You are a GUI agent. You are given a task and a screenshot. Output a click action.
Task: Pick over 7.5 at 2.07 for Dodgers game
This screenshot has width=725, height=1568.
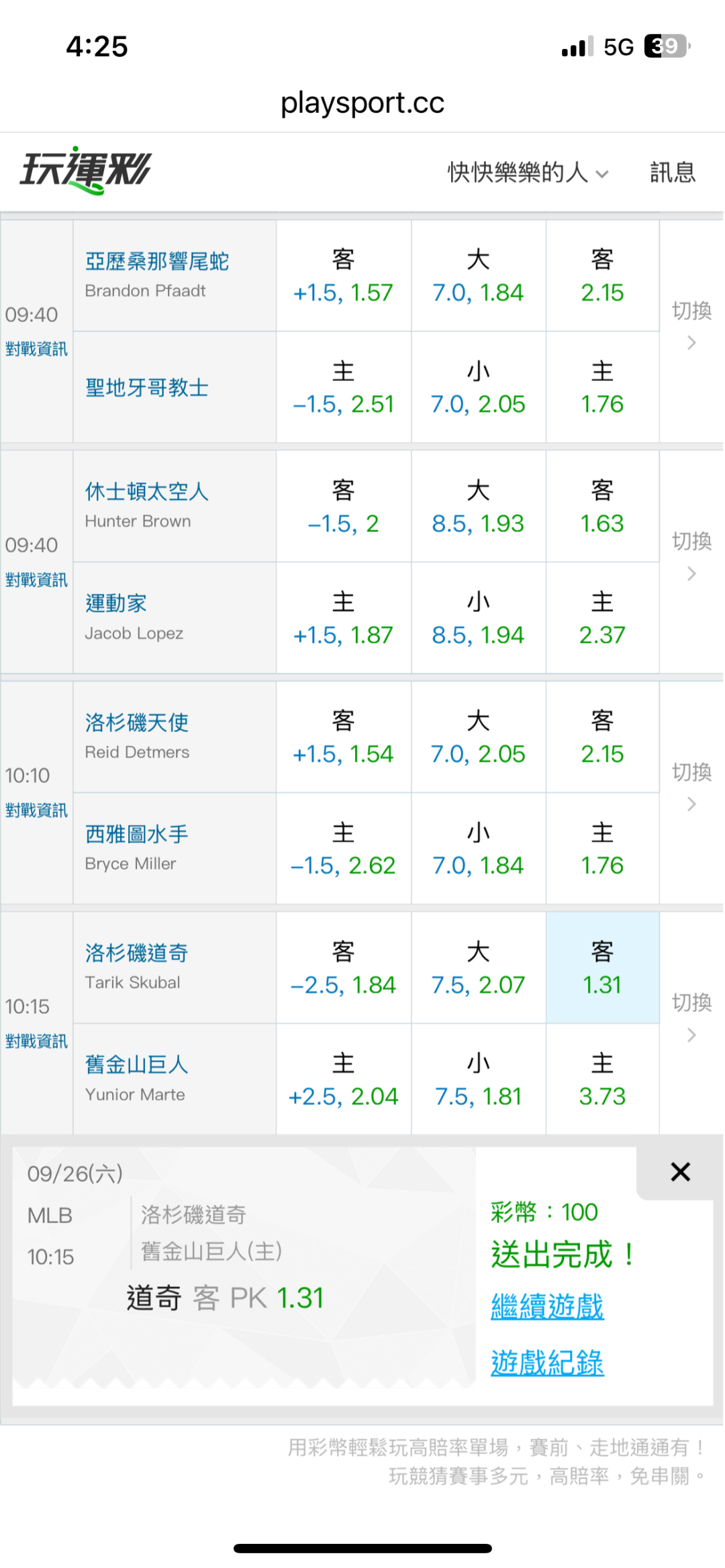pos(478,968)
